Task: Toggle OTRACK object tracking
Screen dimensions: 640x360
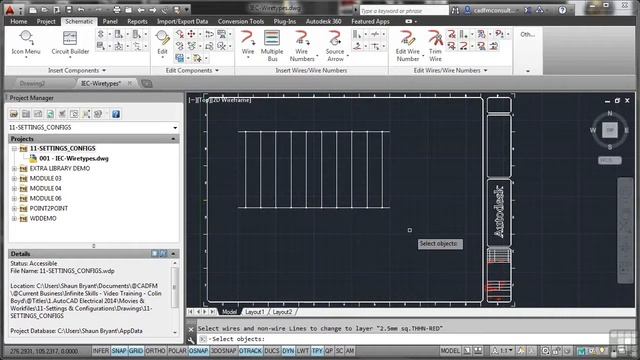Action: 250,351
